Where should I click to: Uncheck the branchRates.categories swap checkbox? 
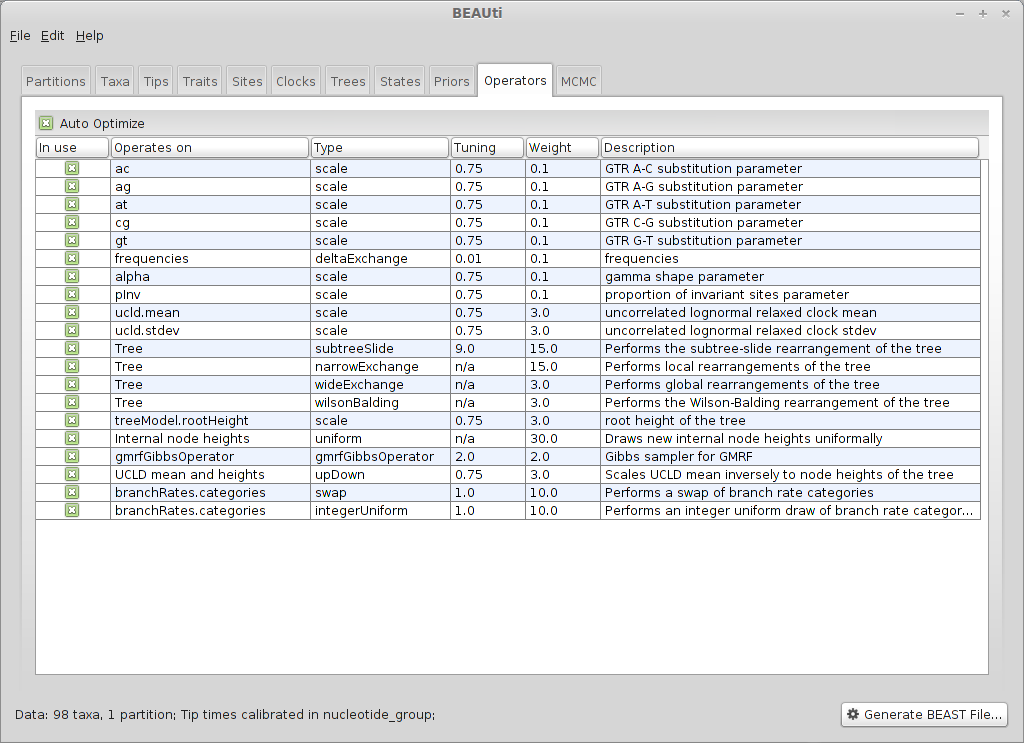pos(72,492)
